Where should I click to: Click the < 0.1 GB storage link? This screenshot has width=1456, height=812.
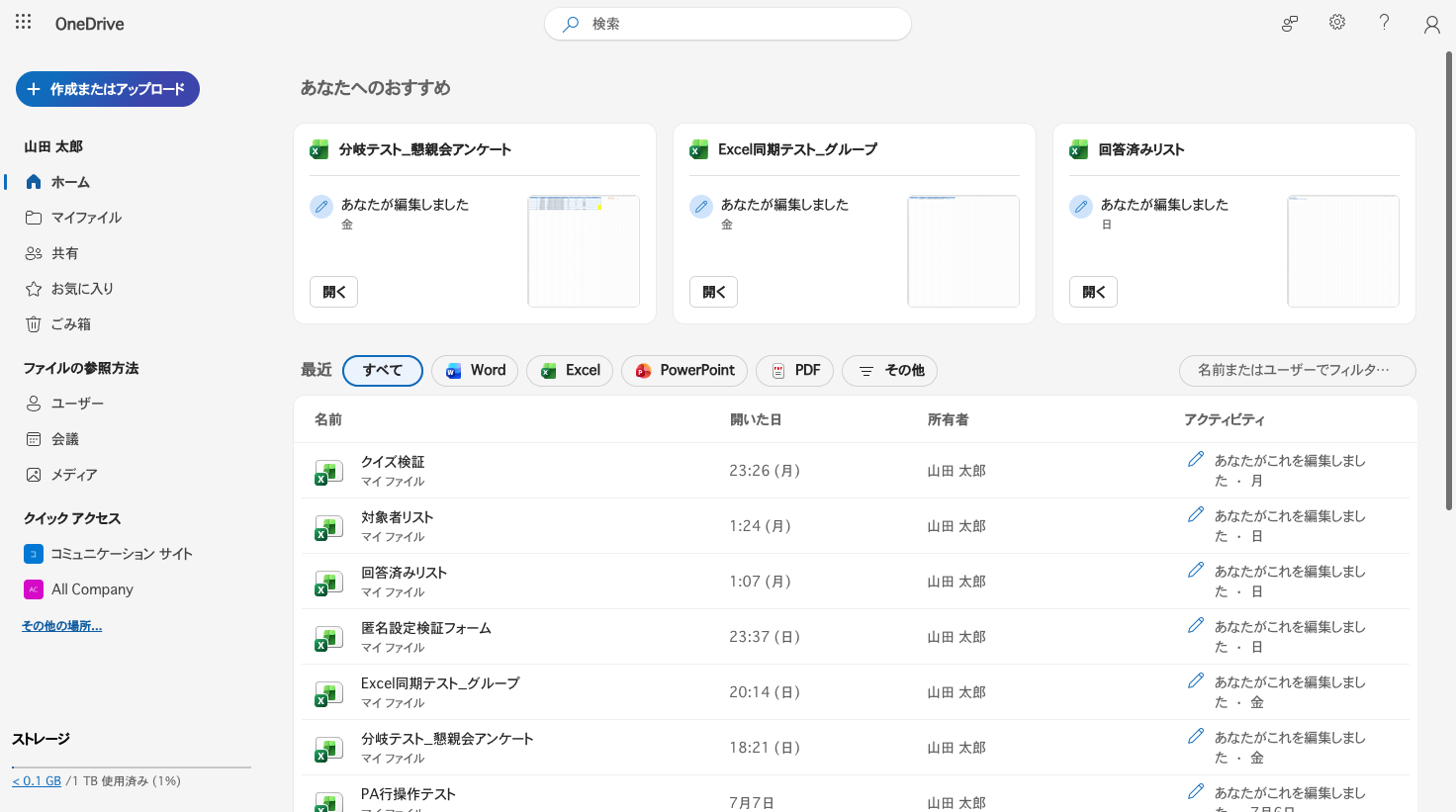click(x=37, y=781)
